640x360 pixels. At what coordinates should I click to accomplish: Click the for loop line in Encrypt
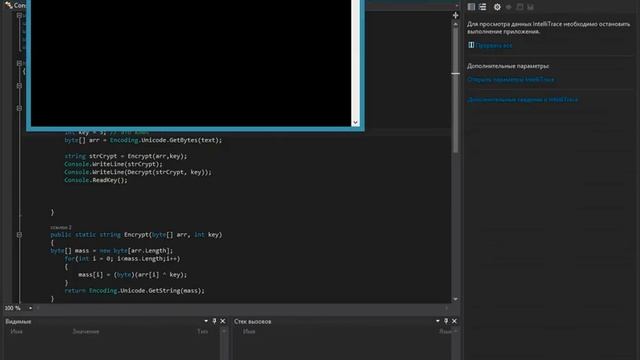[x=122, y=259]
